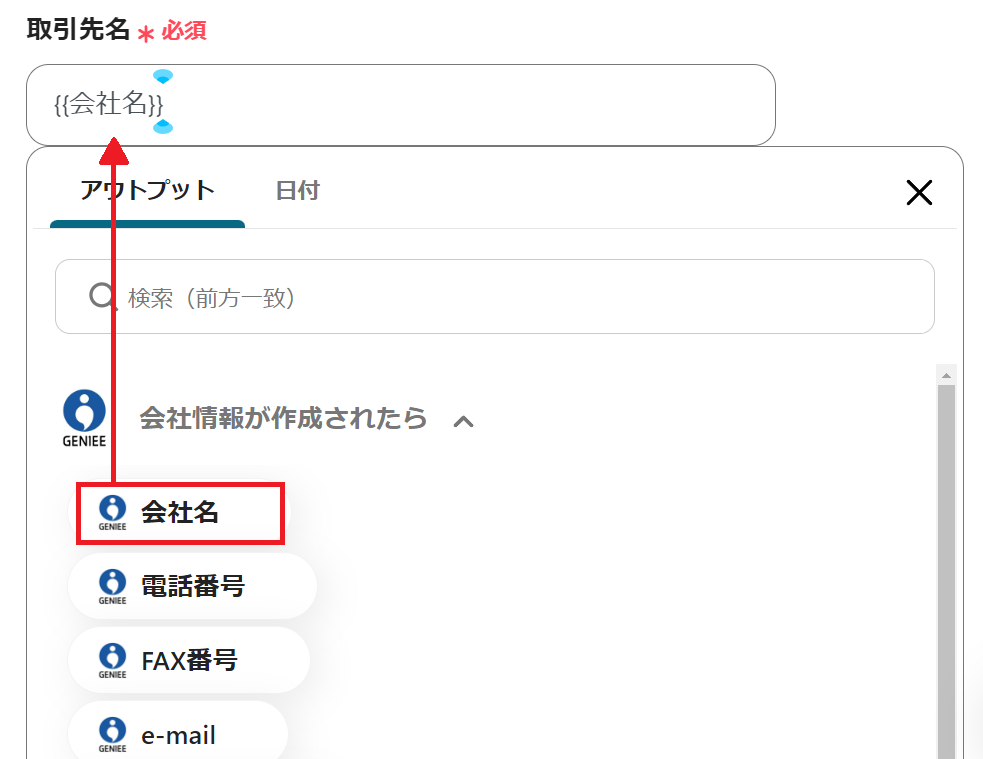Screen dimensions: 983x759
Task: Click the magnifier icon in search box
Action: point(103,296)
